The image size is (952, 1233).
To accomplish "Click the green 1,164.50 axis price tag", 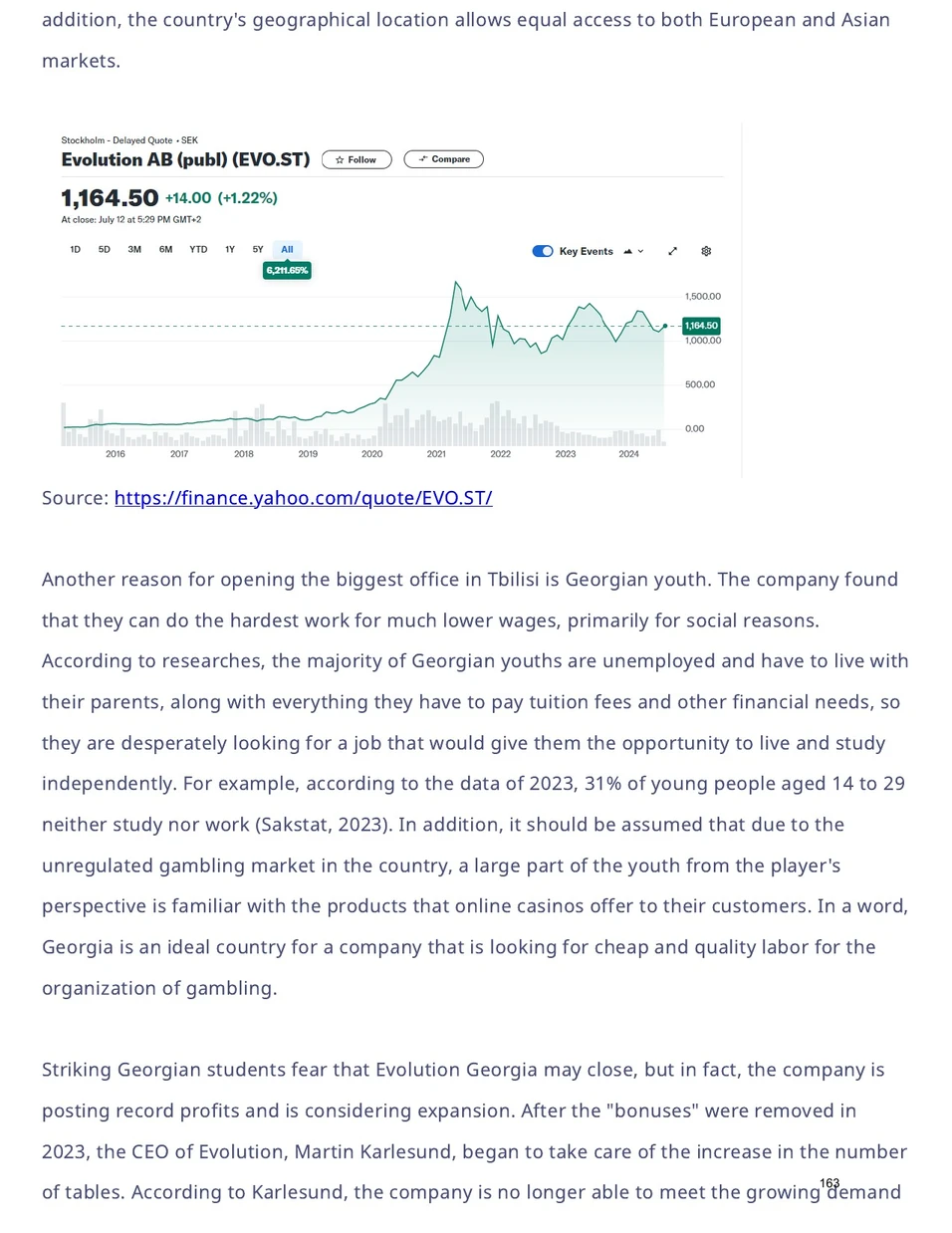I will point(701,326).
